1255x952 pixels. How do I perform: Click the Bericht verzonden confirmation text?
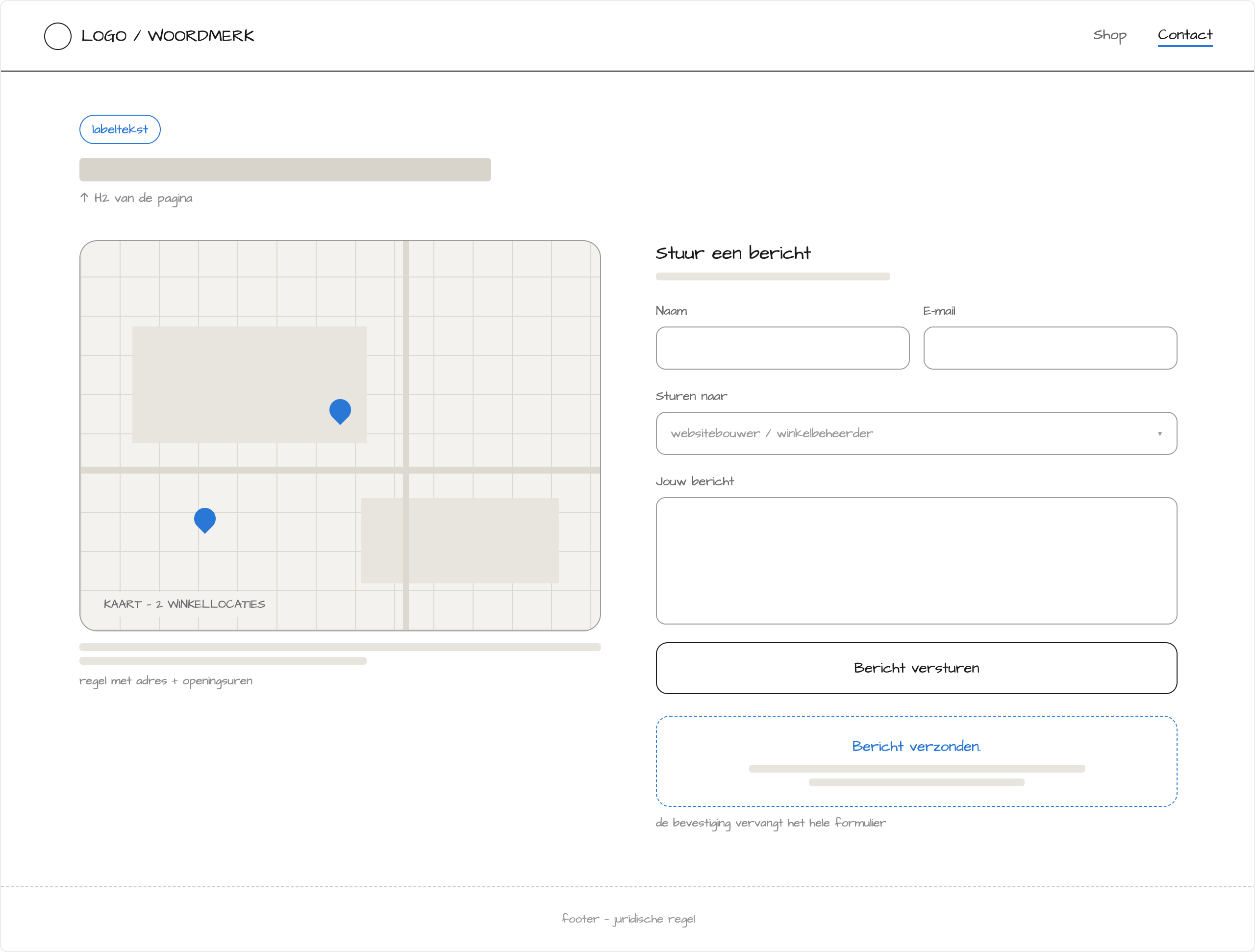coord(916,747)
